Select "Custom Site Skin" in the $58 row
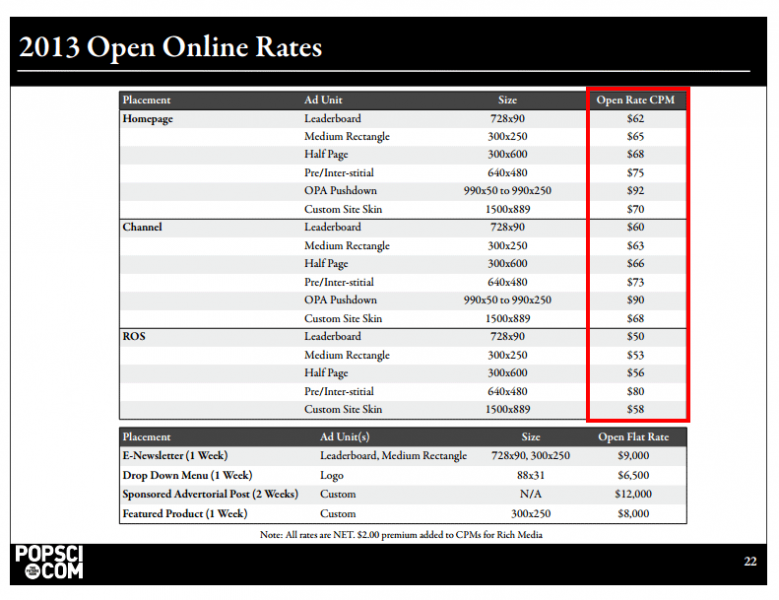Viewport: 779px width, 600px height. tap(343, 409)
